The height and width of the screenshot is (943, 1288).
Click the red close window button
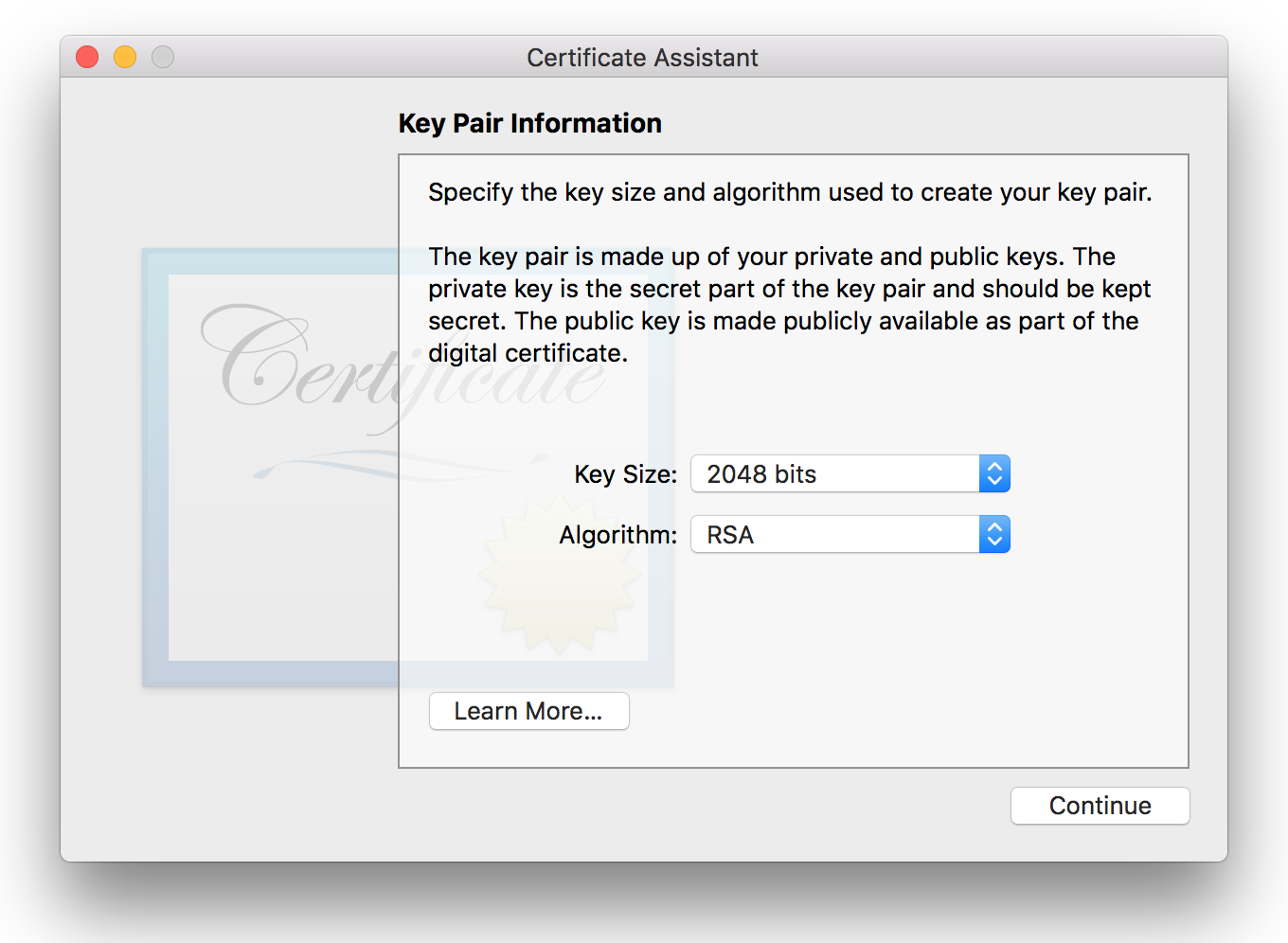(87, 58)
